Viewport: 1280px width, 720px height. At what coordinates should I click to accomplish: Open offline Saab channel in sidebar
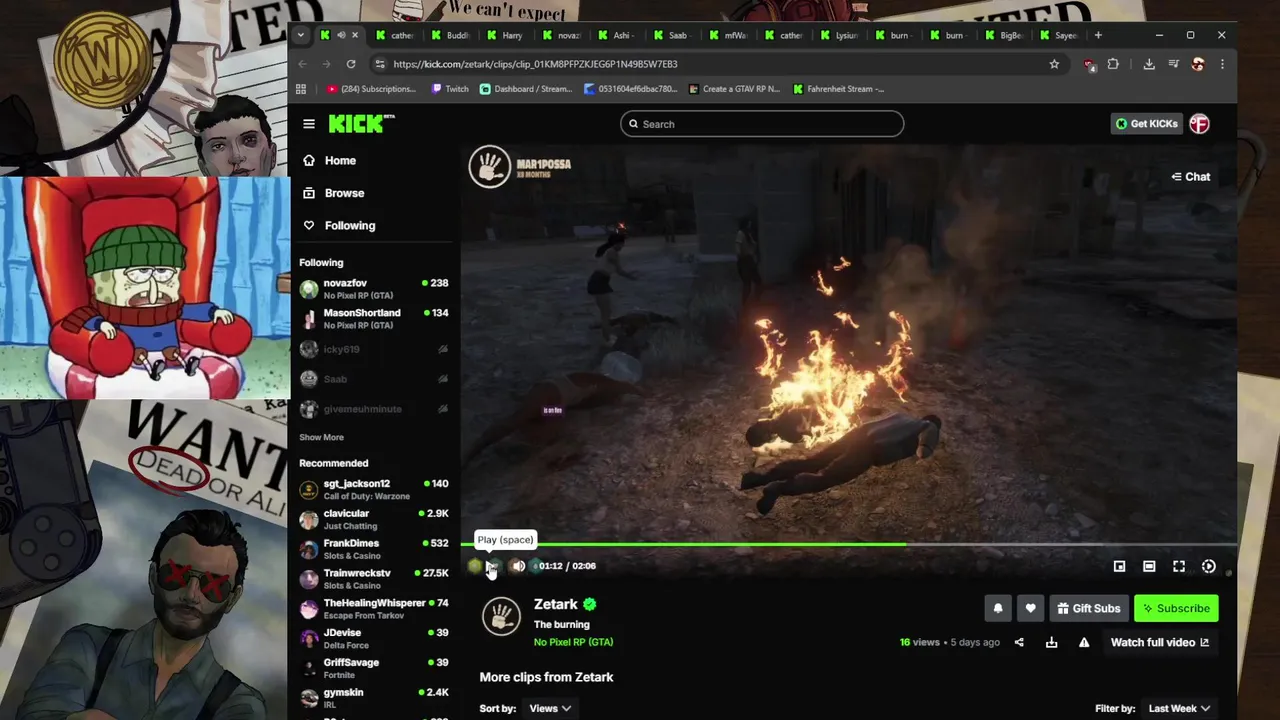pos(374,379)
